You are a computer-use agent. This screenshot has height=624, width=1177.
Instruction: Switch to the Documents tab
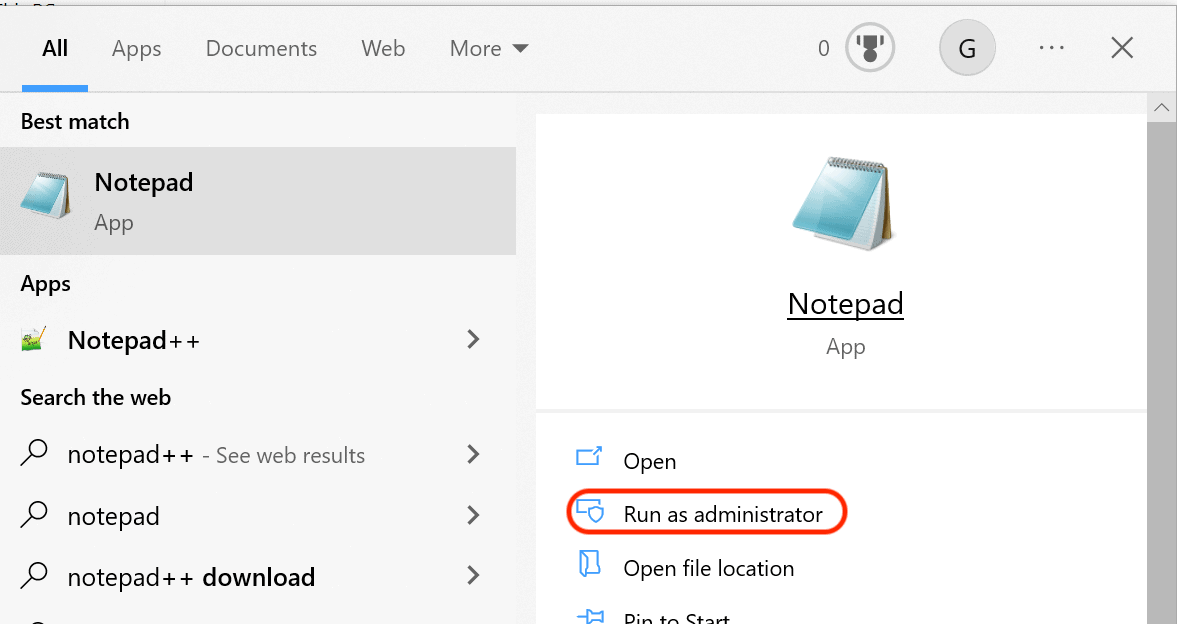click(261, 48)
